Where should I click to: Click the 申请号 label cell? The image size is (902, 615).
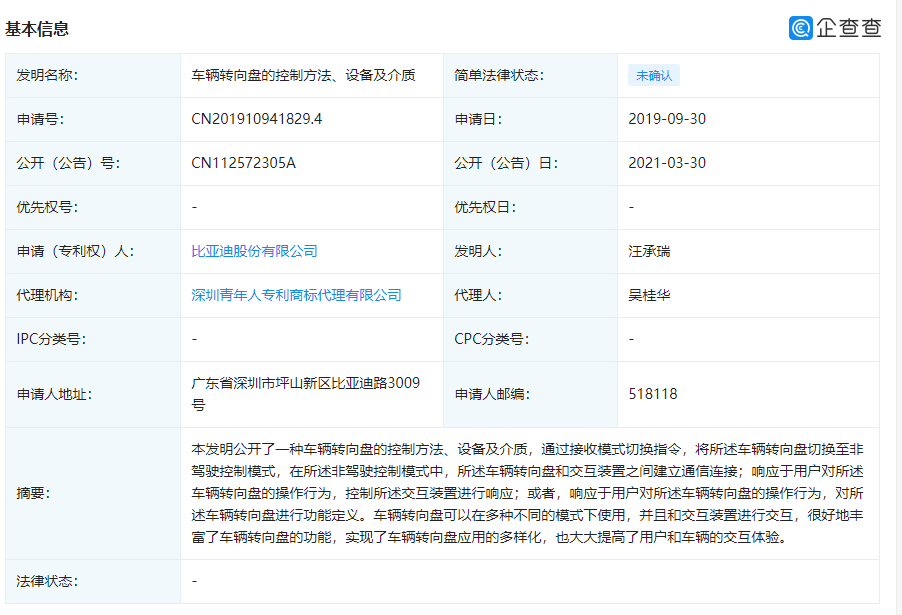93,119
